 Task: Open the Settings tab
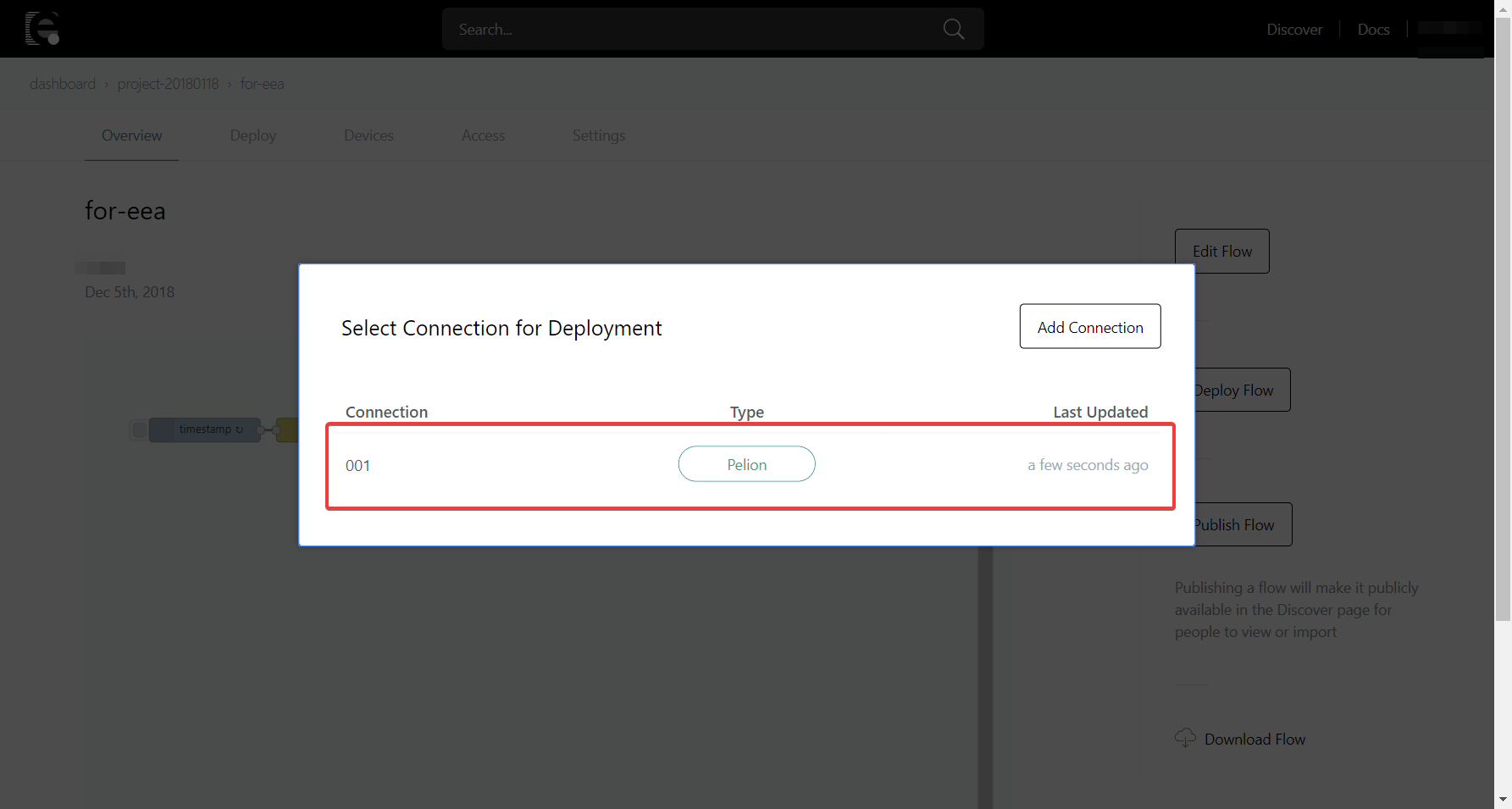pyautogui.click(x=598, y=135)
